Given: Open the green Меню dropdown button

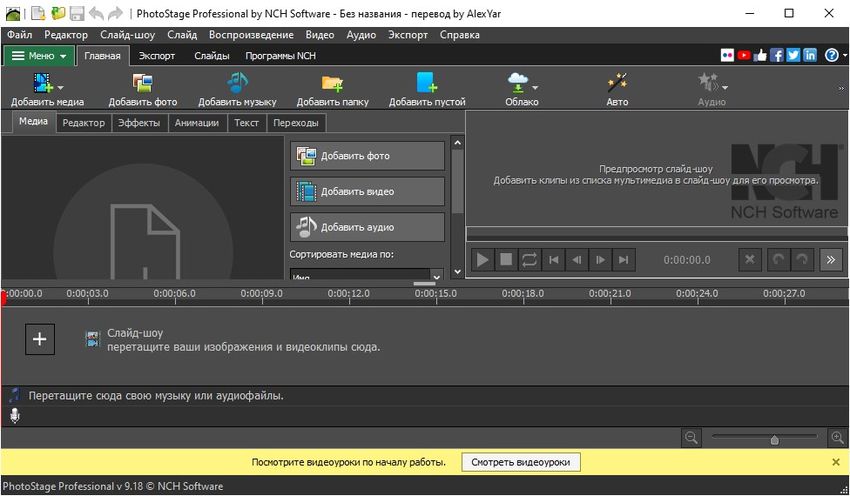Looking at the screenshot, I should pyautogui.click(x=39, y=55).
